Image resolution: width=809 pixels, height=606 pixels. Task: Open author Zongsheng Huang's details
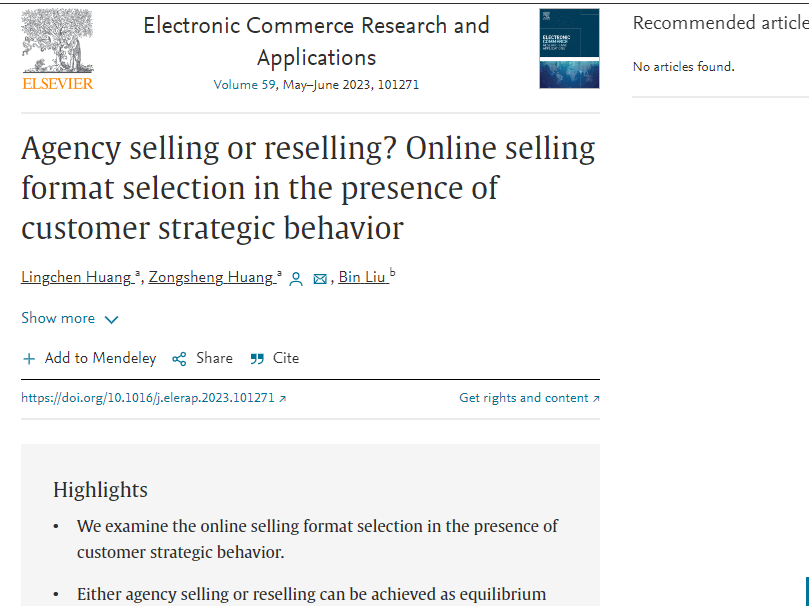click(211, 277)
